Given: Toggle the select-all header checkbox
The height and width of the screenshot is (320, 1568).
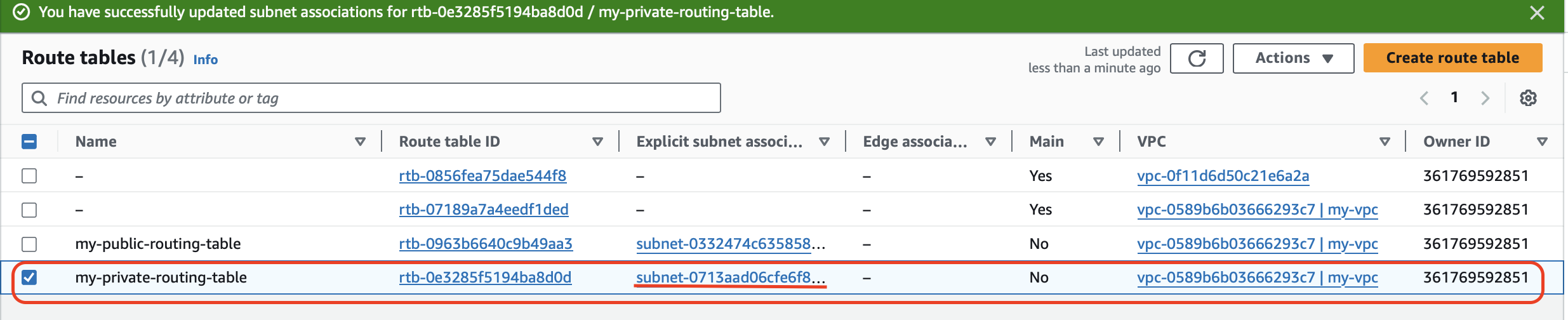Looking at the screenshot, I should pos(29,142).
